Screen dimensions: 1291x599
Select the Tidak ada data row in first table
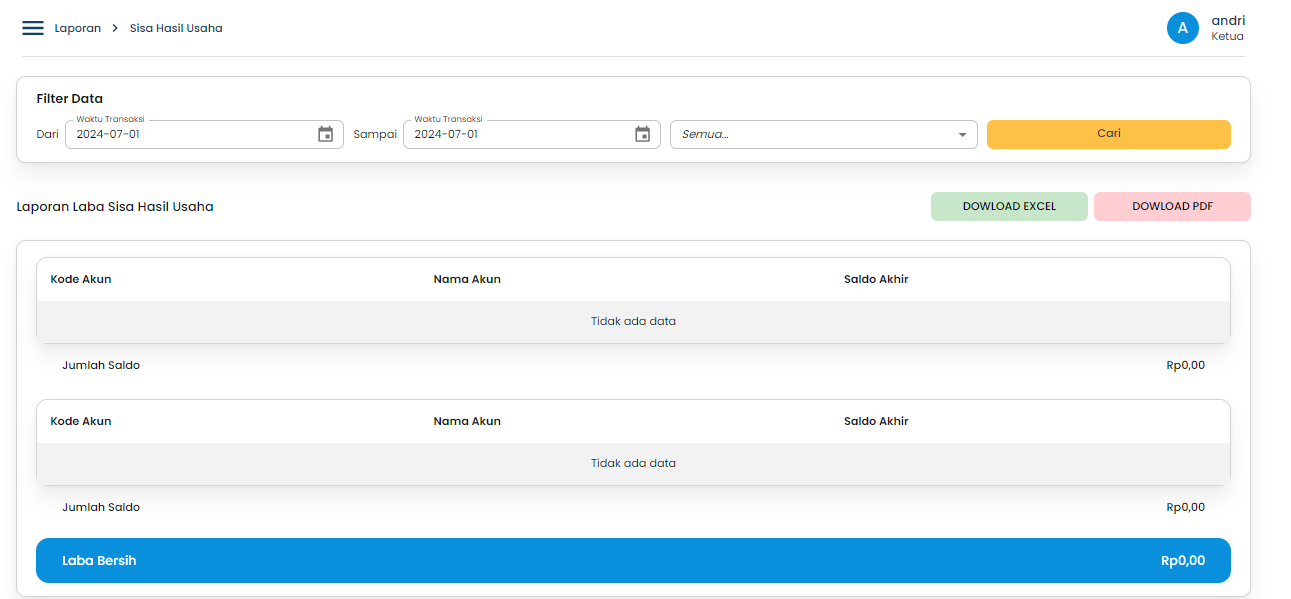click(633, 320)
